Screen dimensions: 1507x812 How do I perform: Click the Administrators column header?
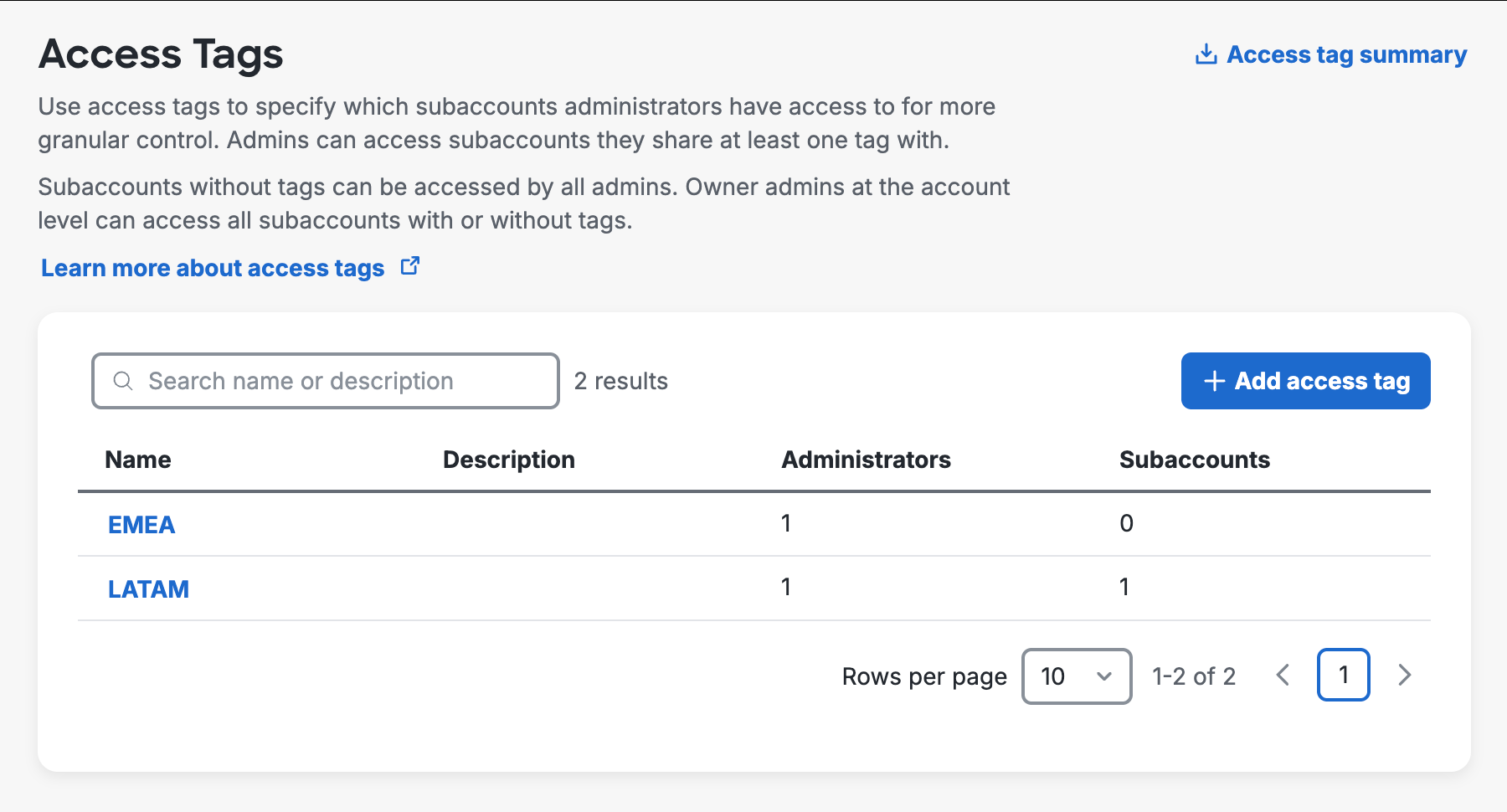coord(866,460)
